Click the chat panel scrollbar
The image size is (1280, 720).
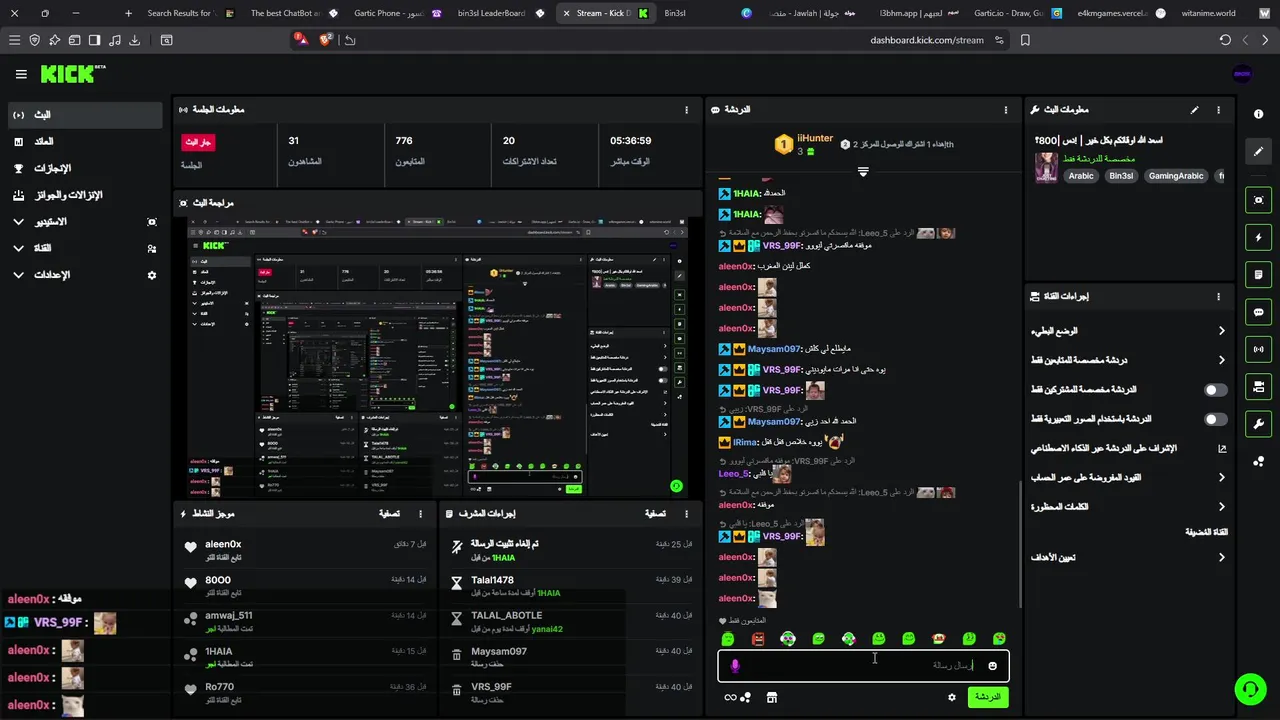1019,545
